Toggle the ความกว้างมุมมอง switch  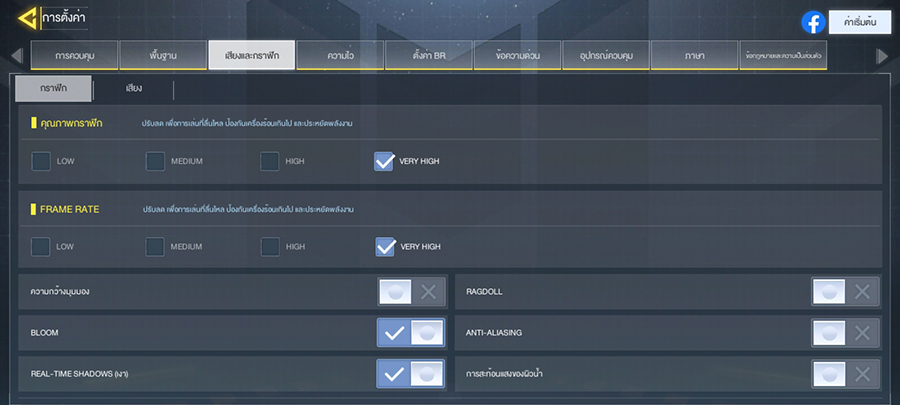click(x=410, y=292)
